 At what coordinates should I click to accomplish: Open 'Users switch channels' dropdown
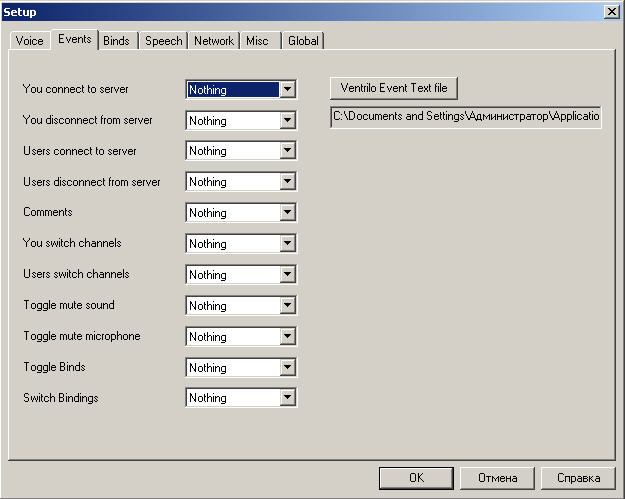pos(288,275)
